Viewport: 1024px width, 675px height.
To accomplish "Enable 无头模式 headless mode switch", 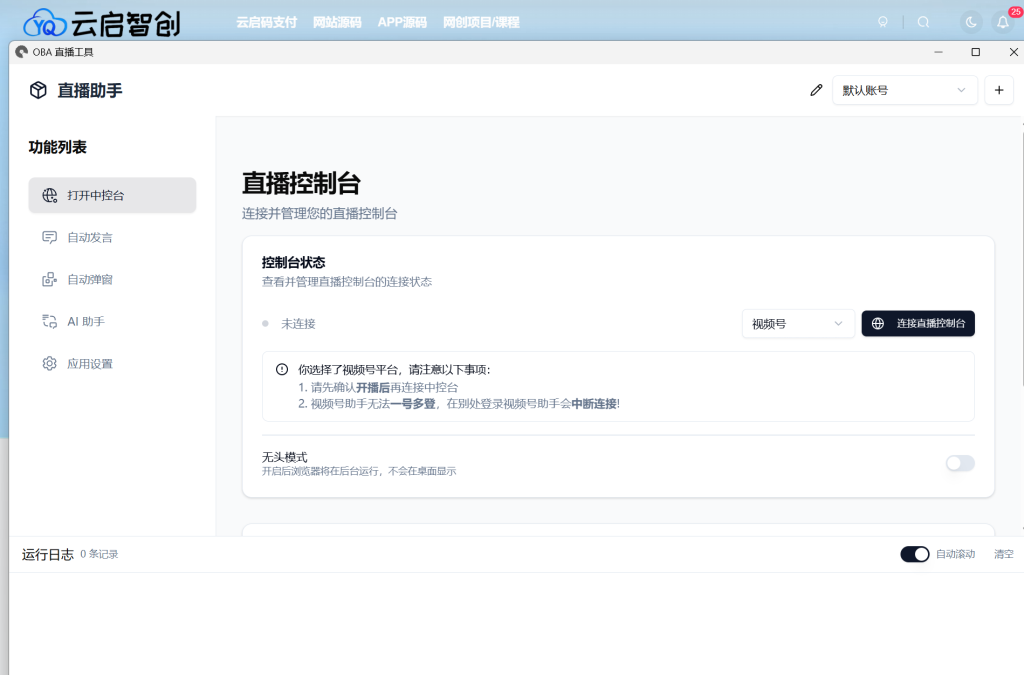I will [959, 463].
